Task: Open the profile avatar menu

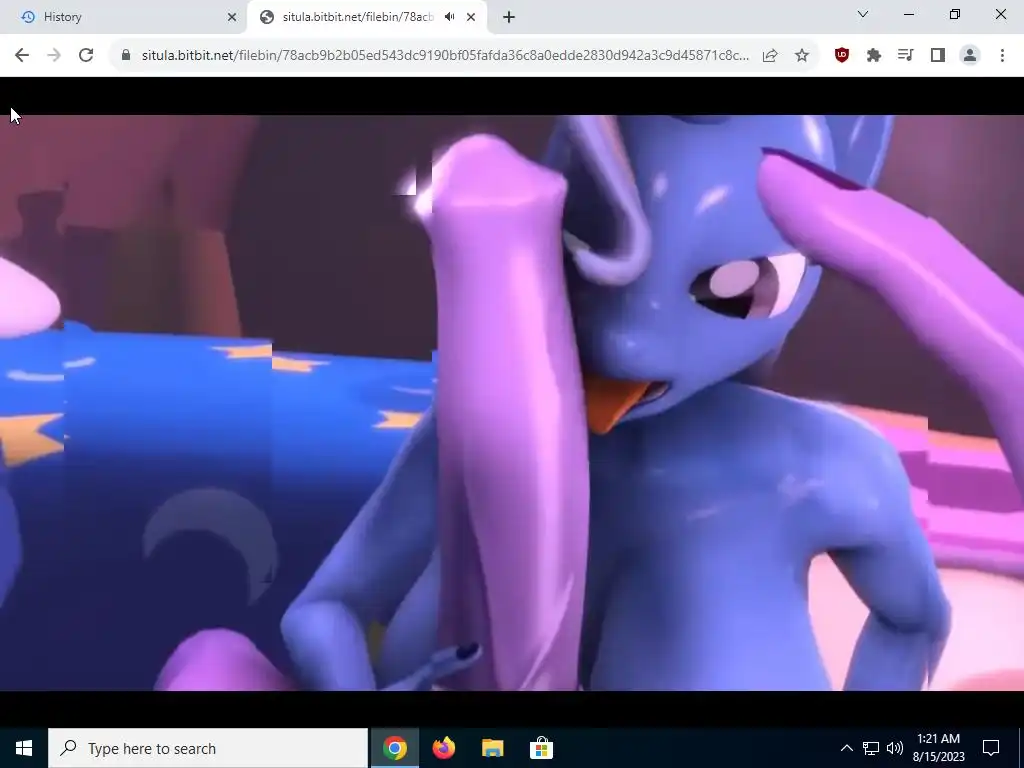Action: (970, 56)
